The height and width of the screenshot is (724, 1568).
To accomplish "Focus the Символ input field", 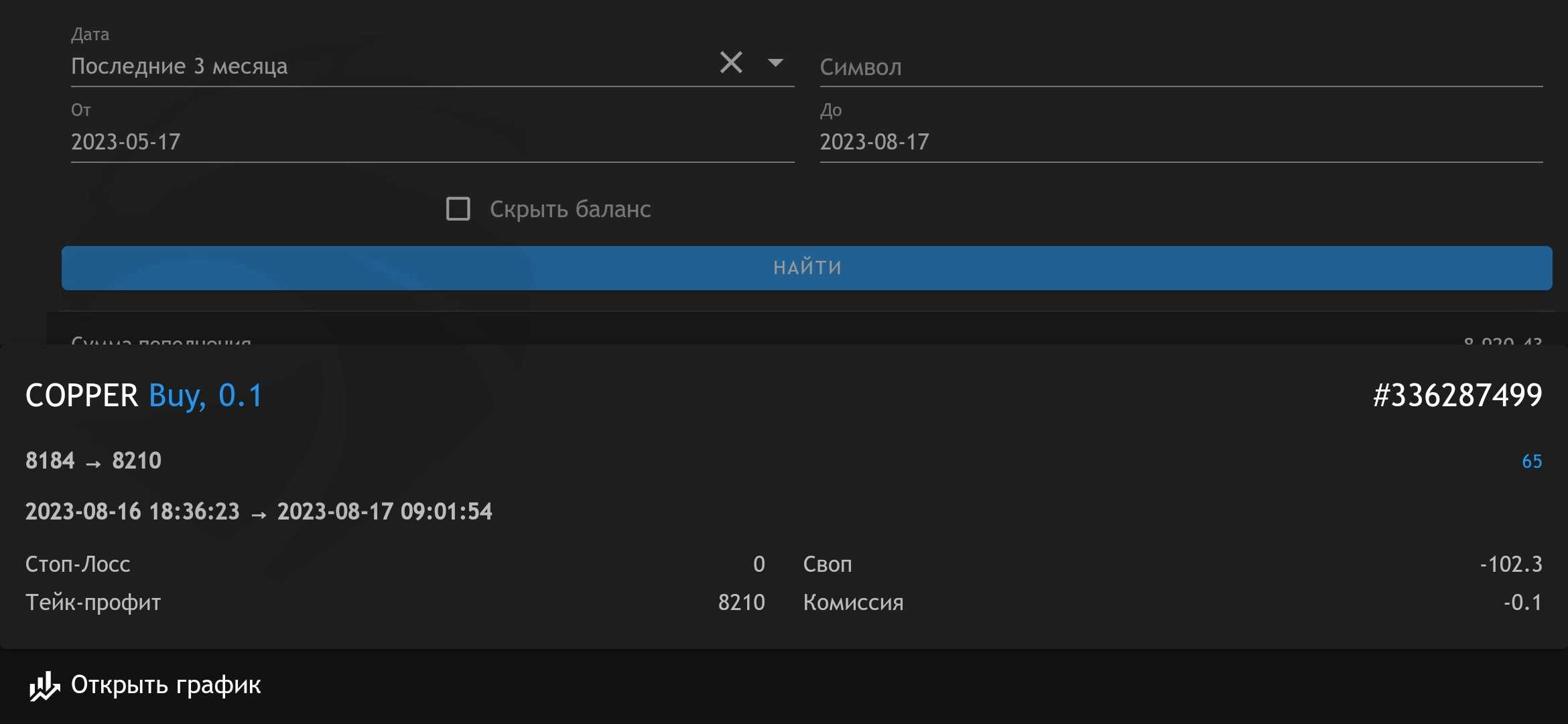I will 1179,67.
